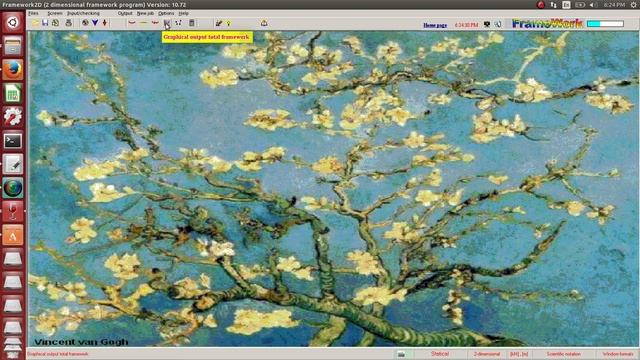Click the round globe toolbar icon

(85, 23)
